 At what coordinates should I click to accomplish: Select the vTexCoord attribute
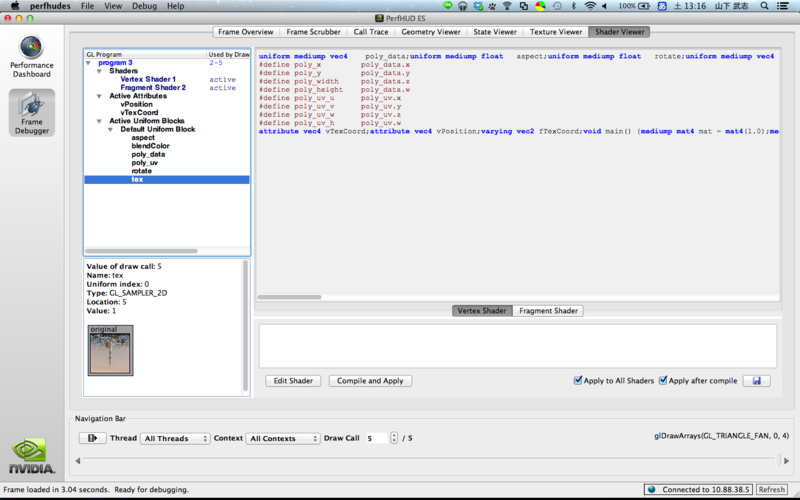coord(139,113)
